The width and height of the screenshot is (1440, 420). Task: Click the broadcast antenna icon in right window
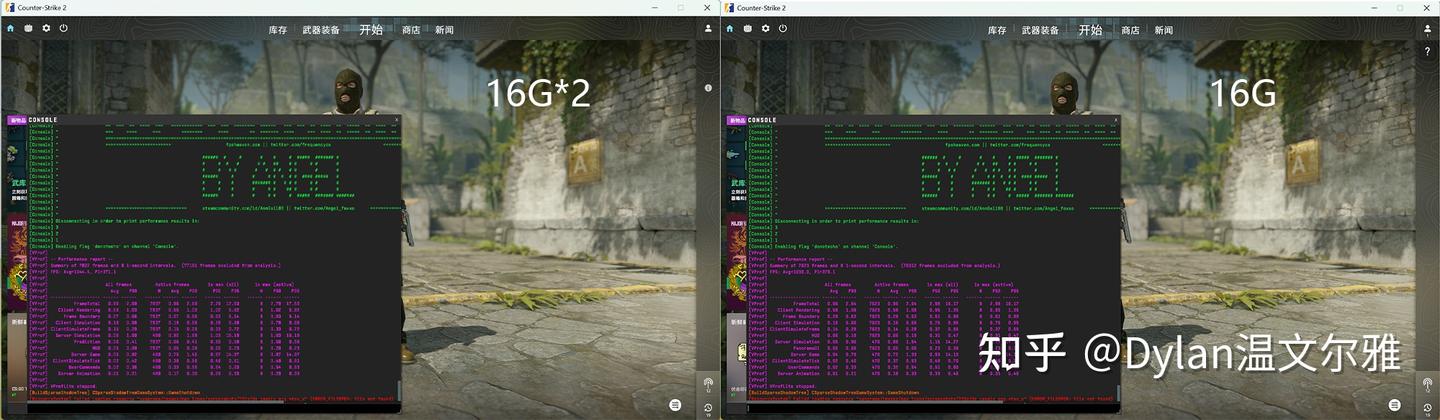click(1428, 384)
